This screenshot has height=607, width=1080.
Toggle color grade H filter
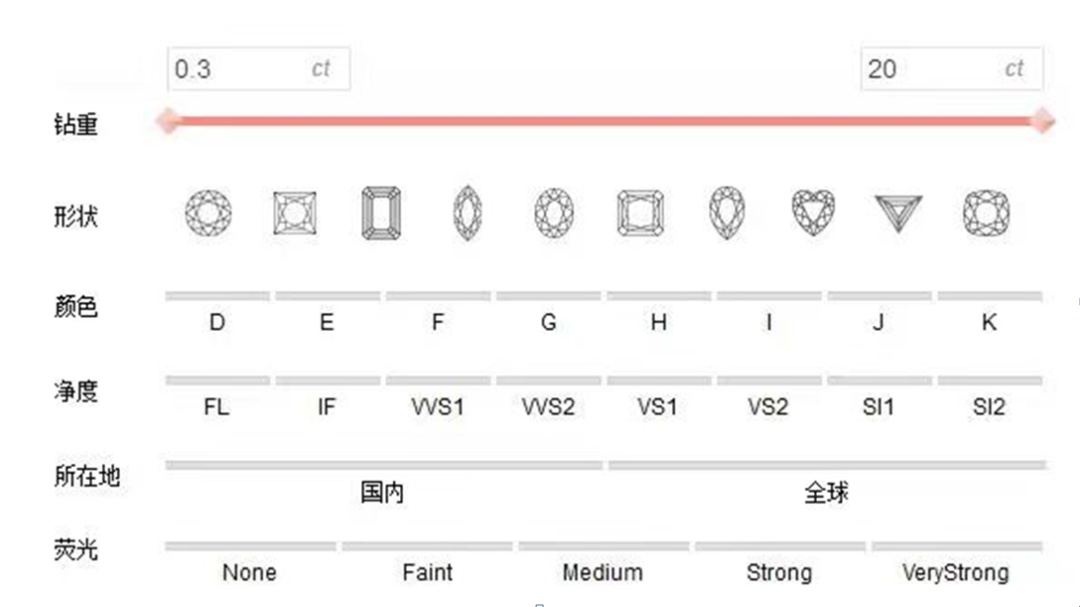coord(658,311)
